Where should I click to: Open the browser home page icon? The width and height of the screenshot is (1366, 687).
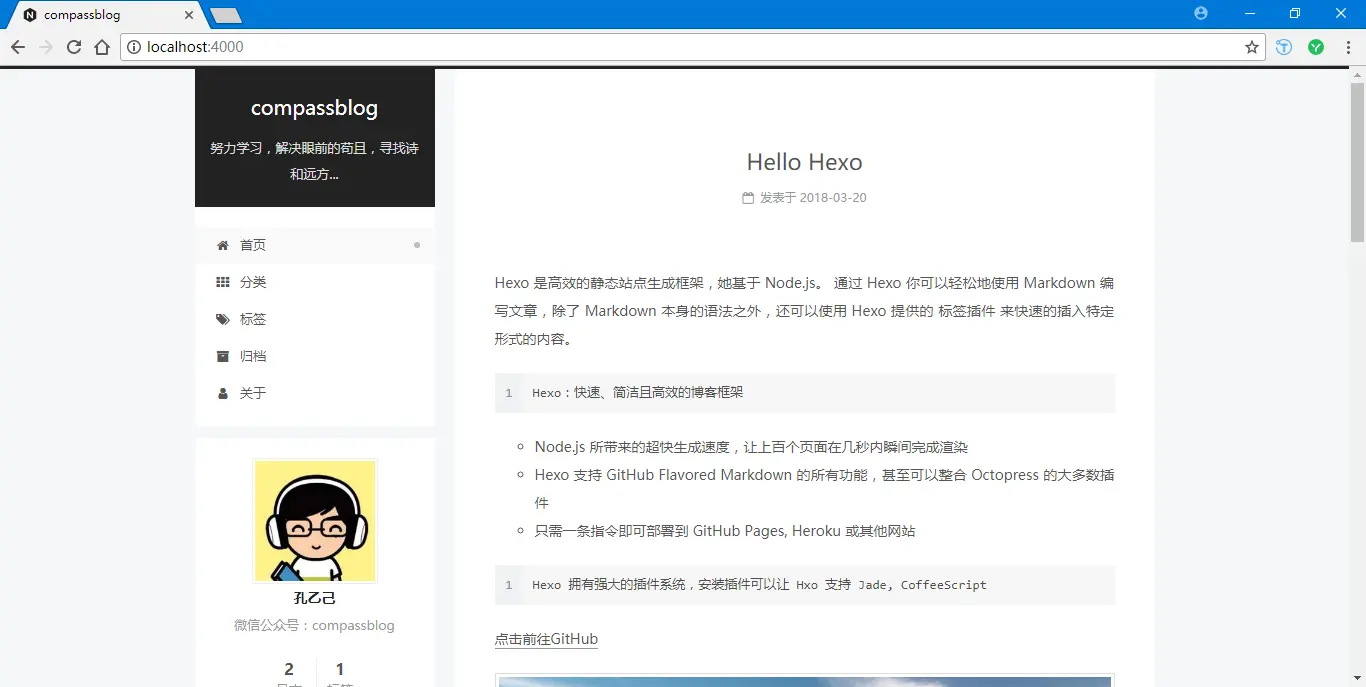[x=102, y=47]
